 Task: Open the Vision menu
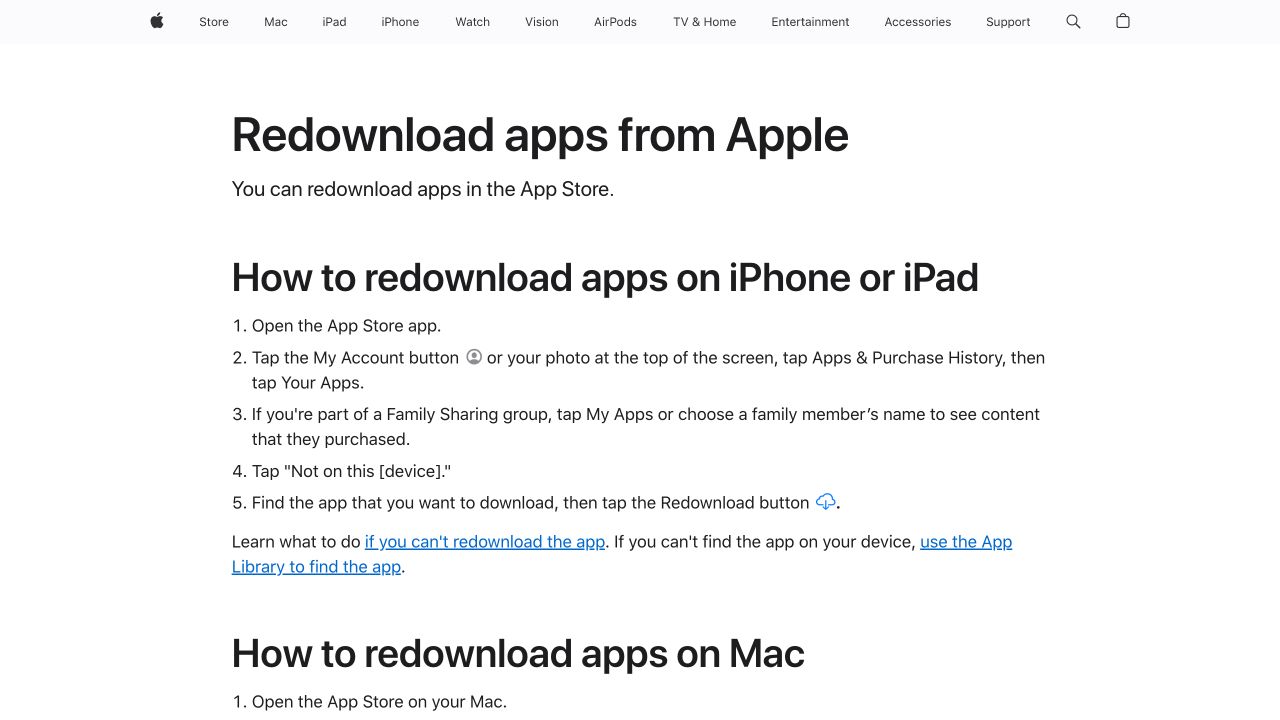click(542, 22)
